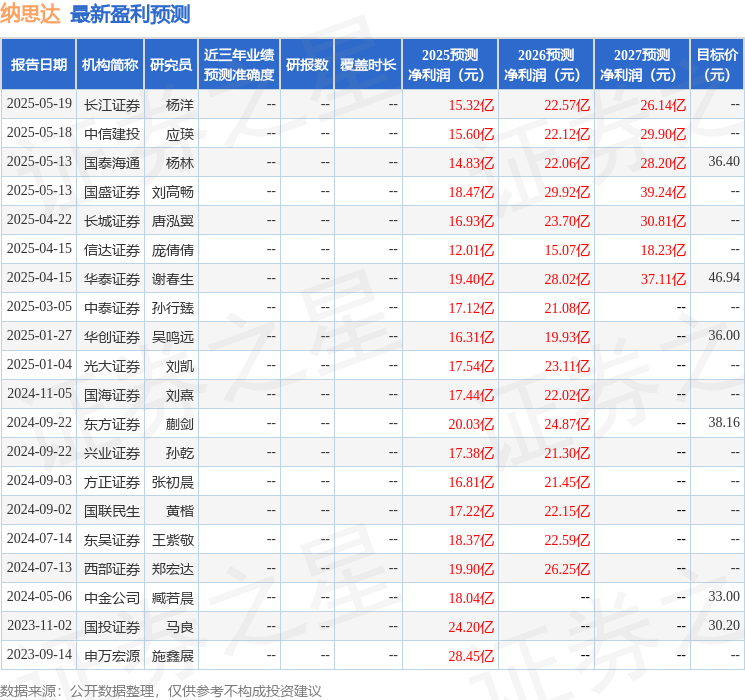Click the 数据来源 disclaimer footer text

click(161, 691)
